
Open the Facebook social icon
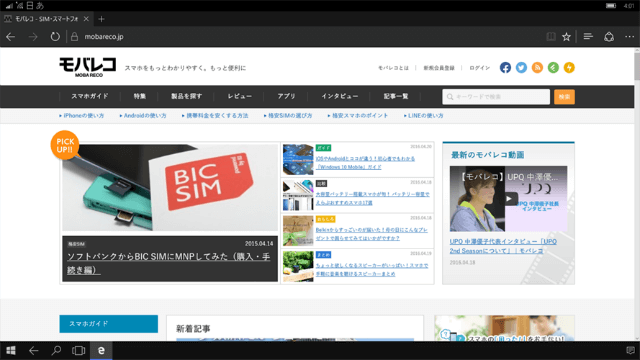(x=505, y=68)
